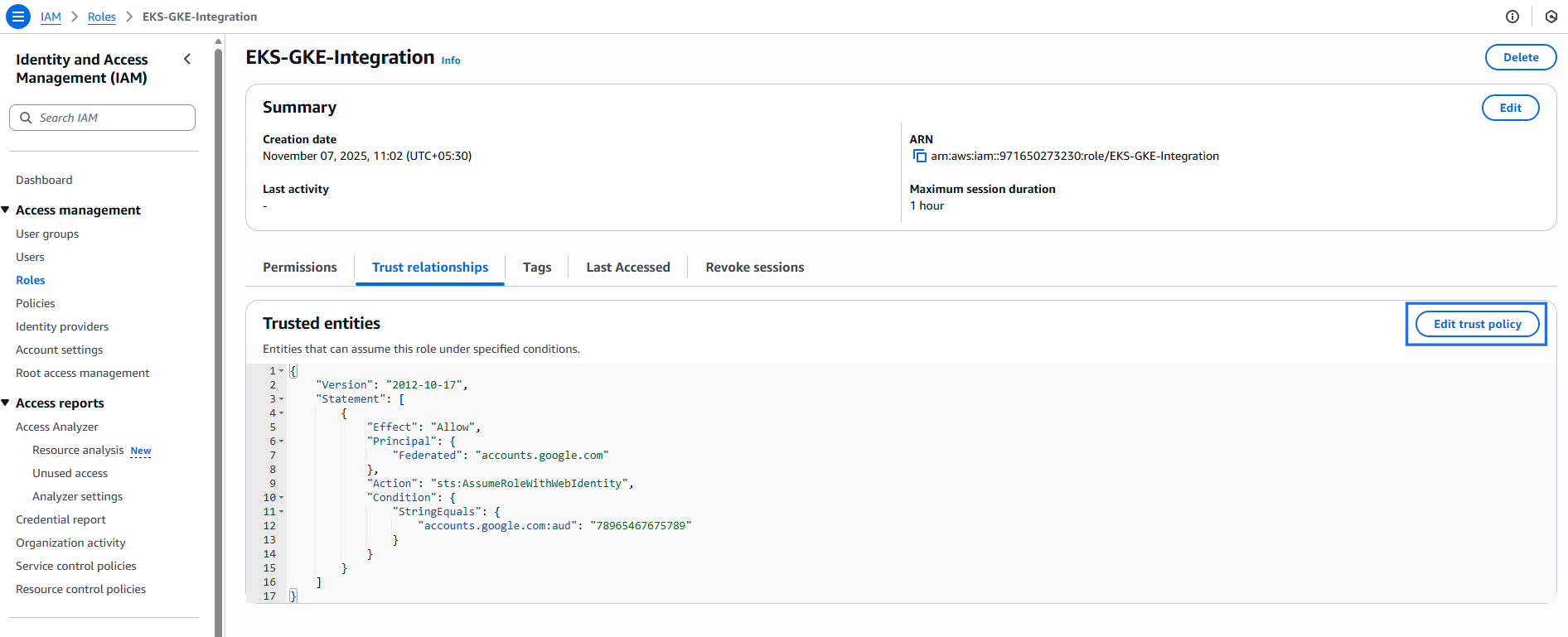Fold the Condition block at line 10
This screenshot has height=637, width=1568.
pyautogui.click(x=282, y=498)
